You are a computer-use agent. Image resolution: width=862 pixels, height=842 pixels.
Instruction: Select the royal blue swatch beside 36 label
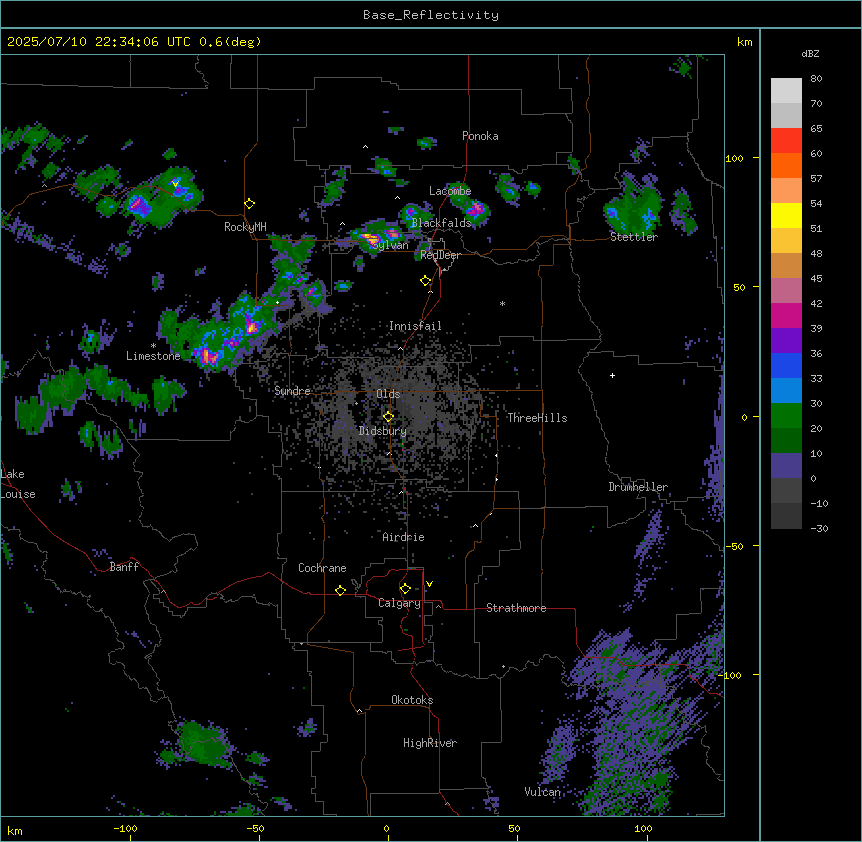786,365
